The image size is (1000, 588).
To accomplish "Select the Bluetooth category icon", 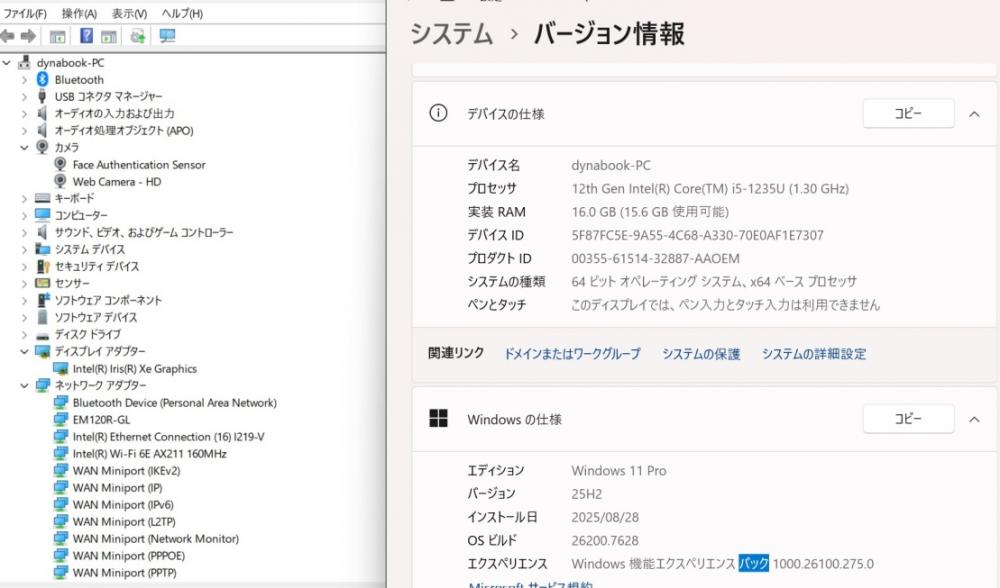I will 42,79.
